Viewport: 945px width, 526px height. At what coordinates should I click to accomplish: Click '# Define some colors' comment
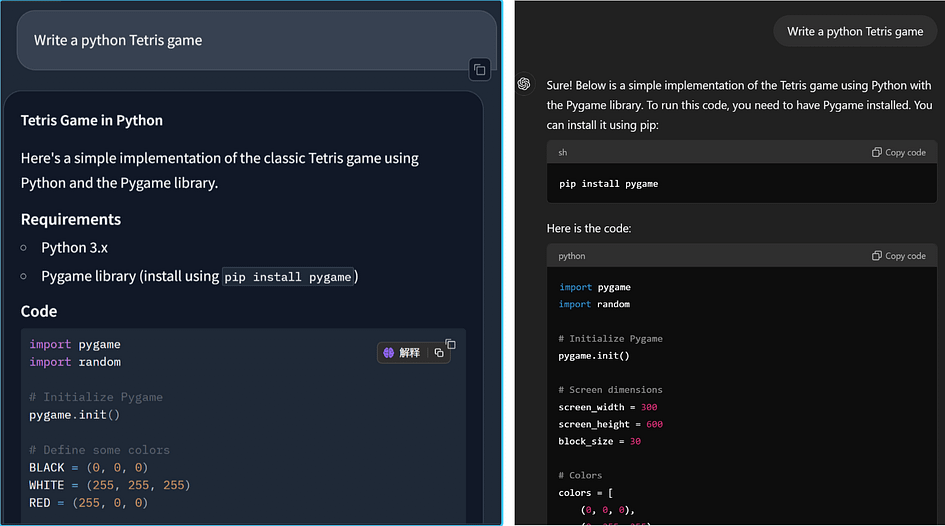pos(99,450)
